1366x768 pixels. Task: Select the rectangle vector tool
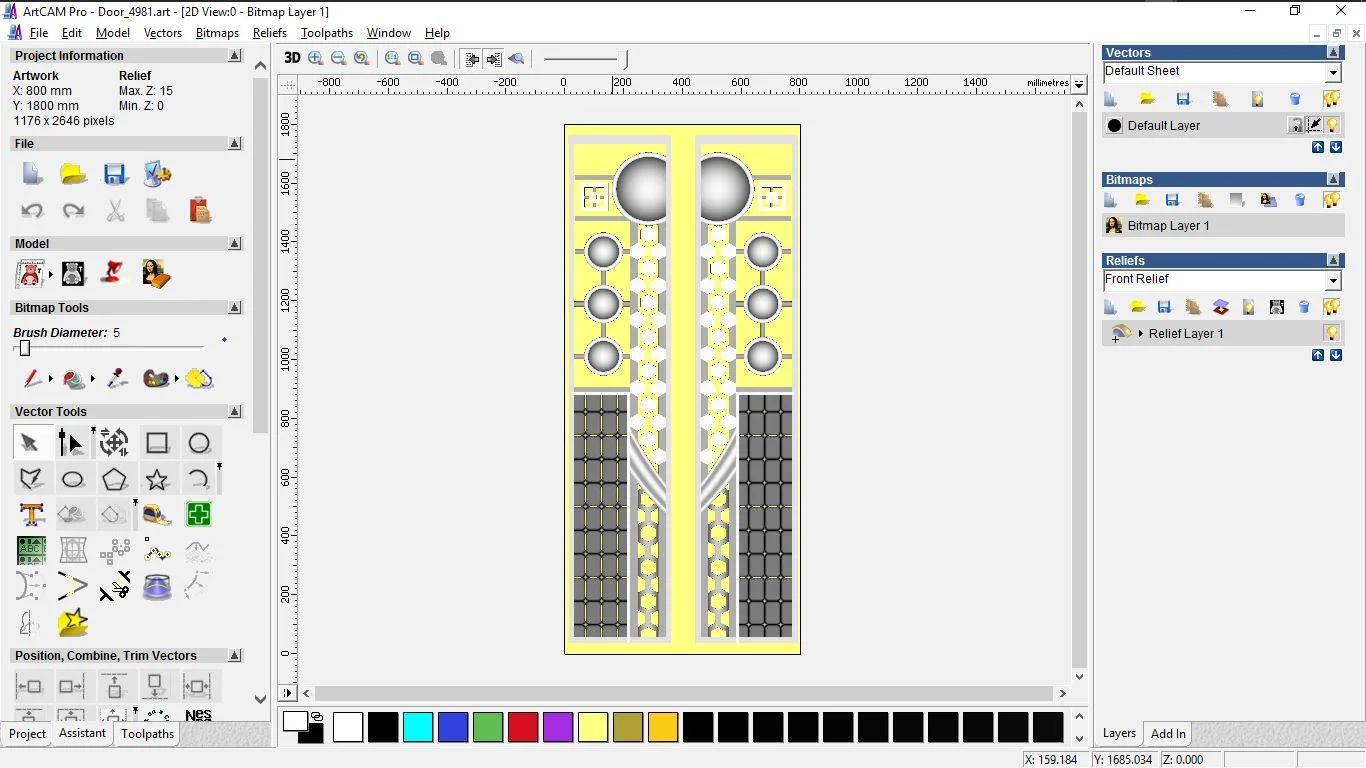point(157,443)
